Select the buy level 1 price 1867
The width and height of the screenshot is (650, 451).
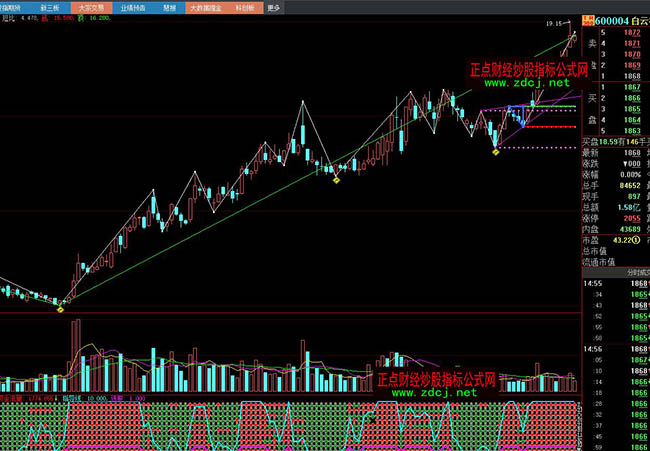point(632,89)
